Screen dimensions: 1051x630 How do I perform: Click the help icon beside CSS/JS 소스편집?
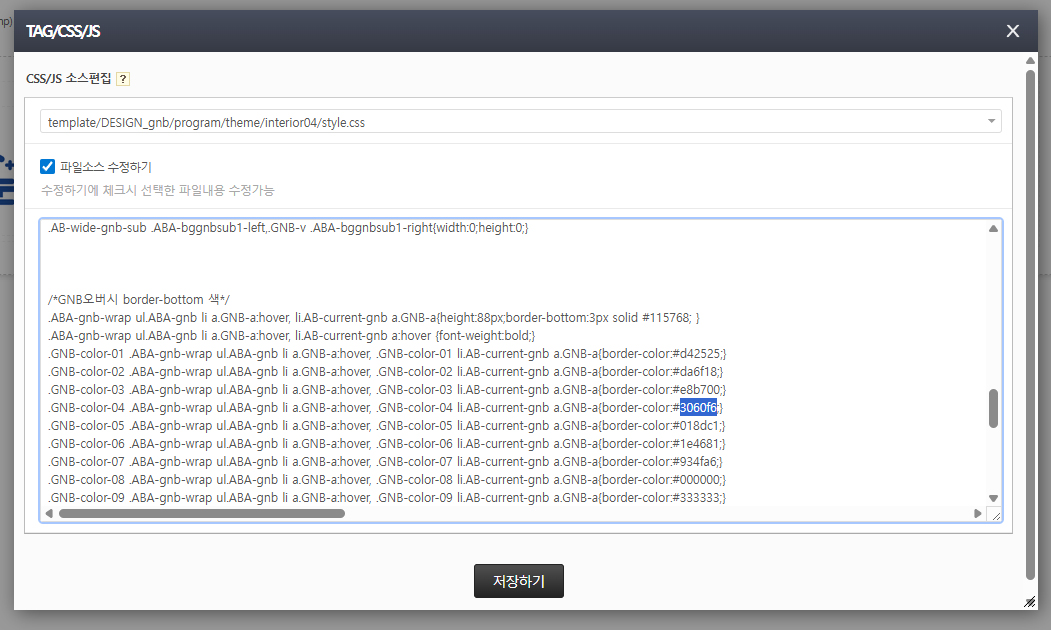pos(123,79)
